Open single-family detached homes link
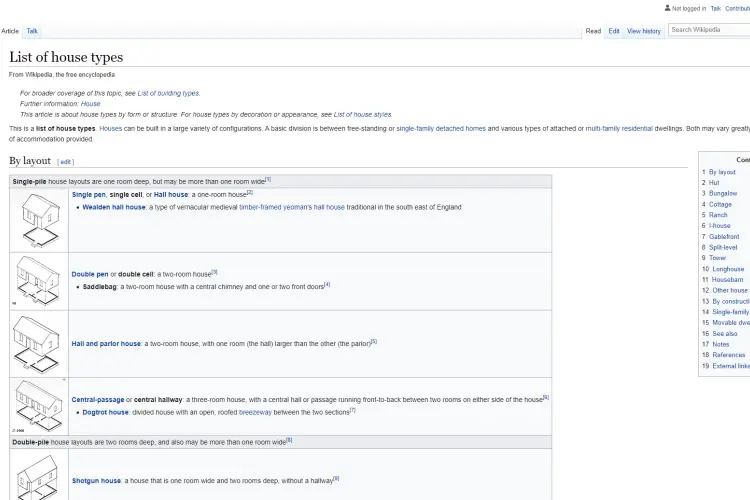 click(x=441, y=129)
